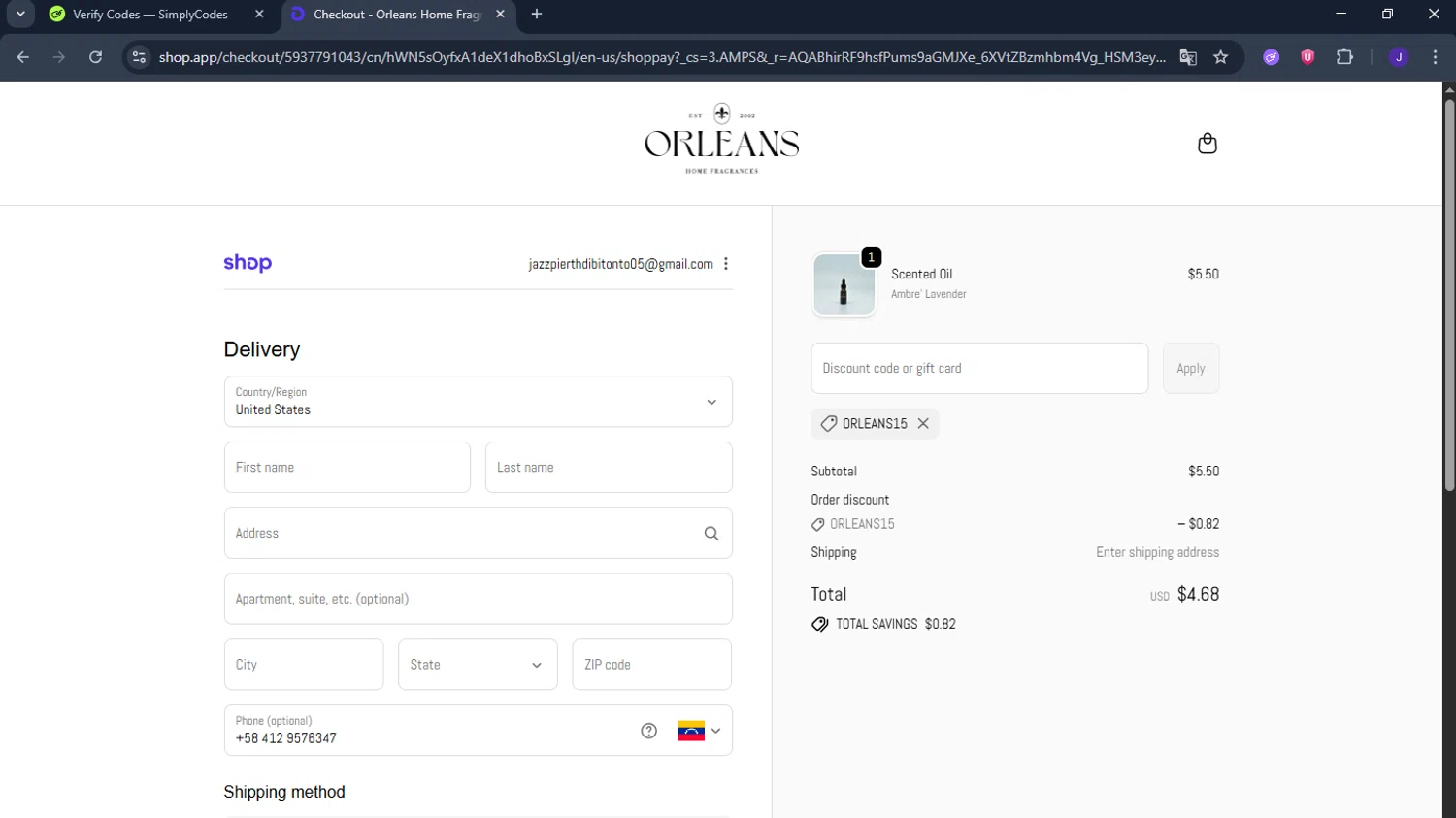The height and width of the screenshot is (818, 1456).
Task: Open the translate page icon
Action: pos(1188,57)
